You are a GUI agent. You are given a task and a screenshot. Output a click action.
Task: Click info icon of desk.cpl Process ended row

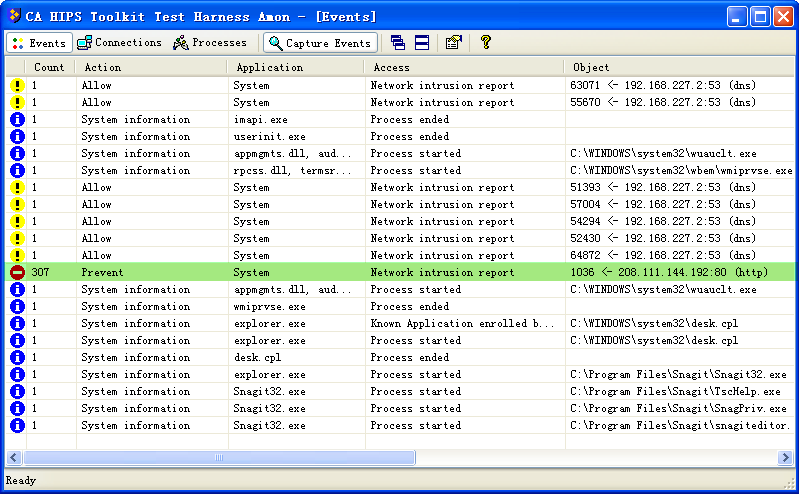(17, 357)
